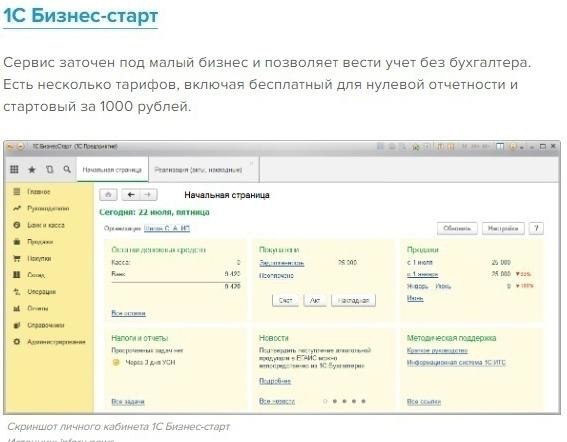The width and height of the screenshot is (567, 442).
Task: Select the fourth news pagination dot
Action: (x=354, y=401)
